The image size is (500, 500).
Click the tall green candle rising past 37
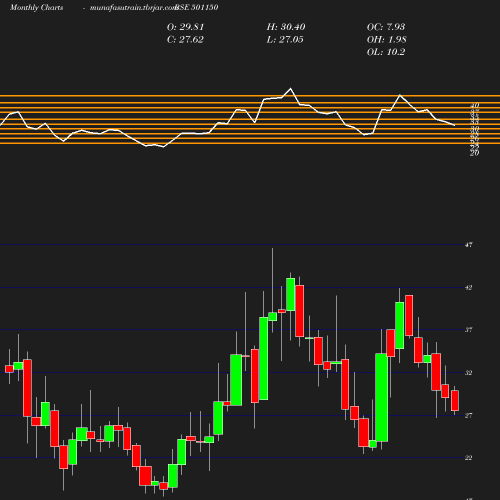tap(264, 358)
